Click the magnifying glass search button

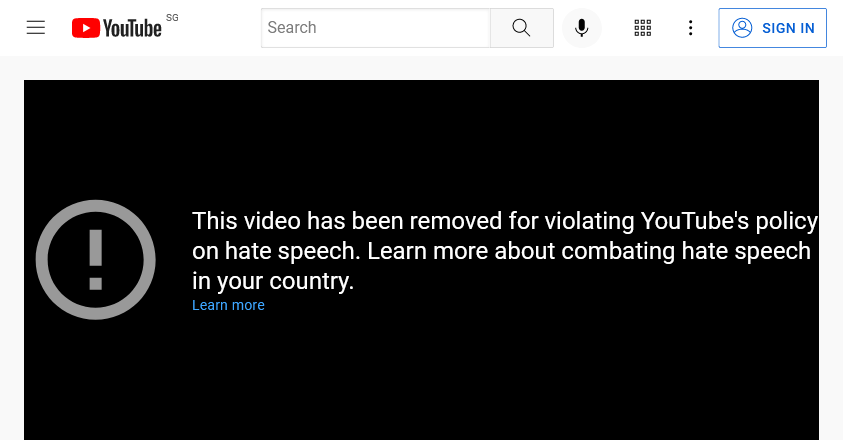coord(521,27)
